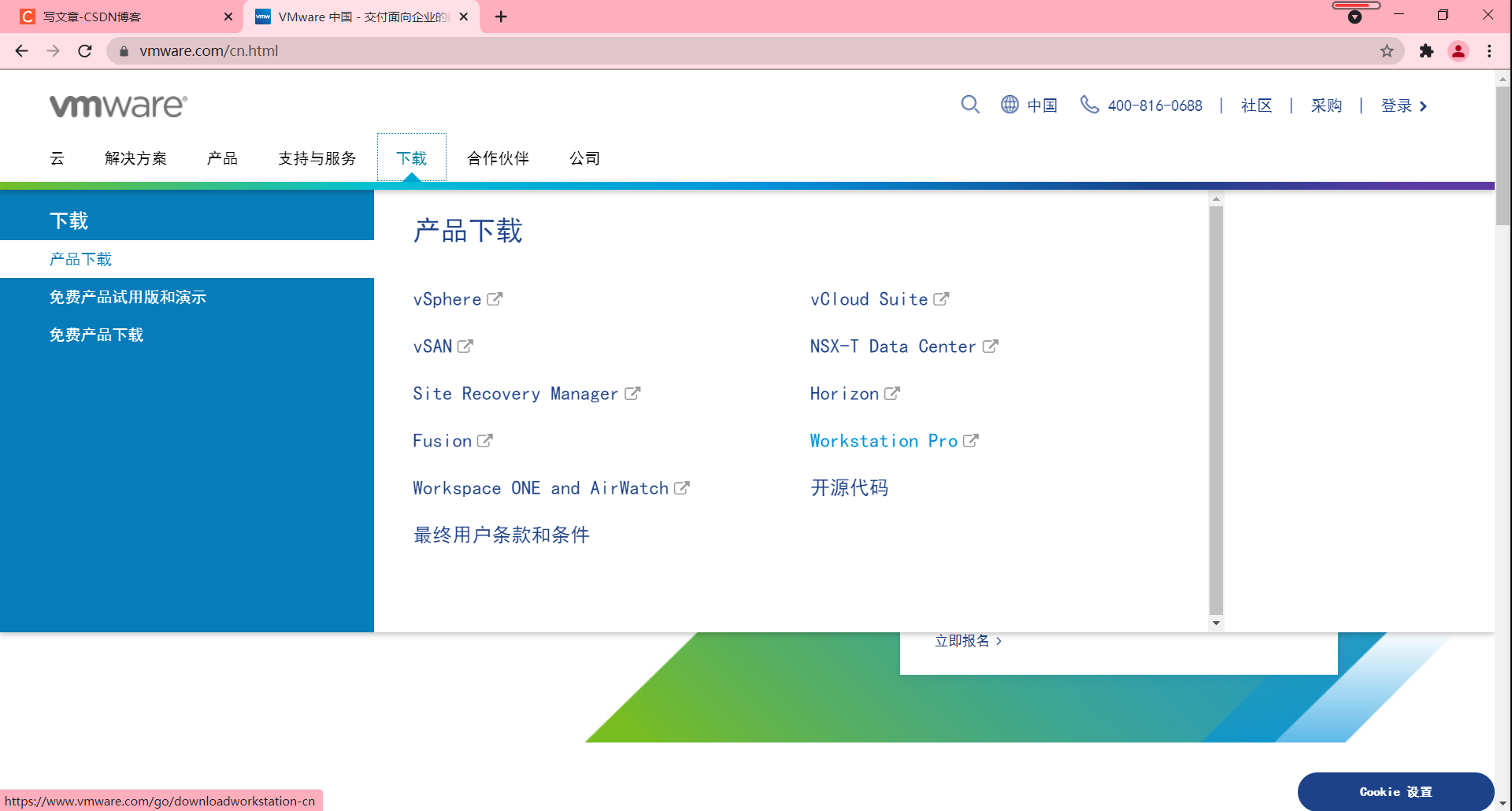This screenshot has width=1512, height=811.
Task: Open the Workstation Pro download link
Action: pyautogui.click(x=884, y=441)
